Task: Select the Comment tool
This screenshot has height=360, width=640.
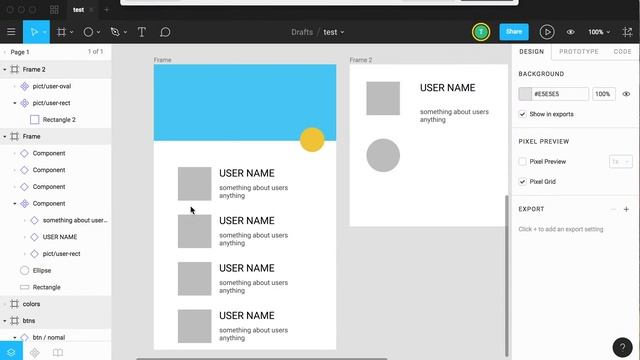Action: (x=165, y=32)
